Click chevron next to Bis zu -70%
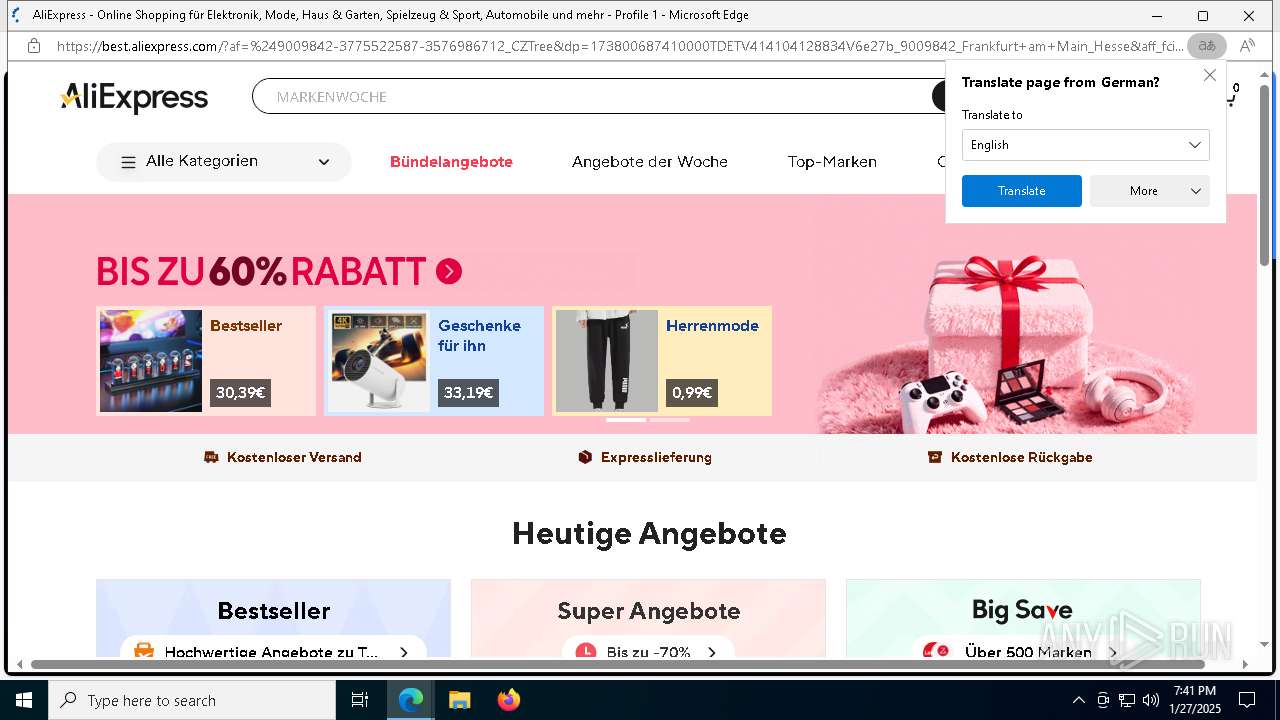The image size is (1280, 720). click(x=712, y=652)
